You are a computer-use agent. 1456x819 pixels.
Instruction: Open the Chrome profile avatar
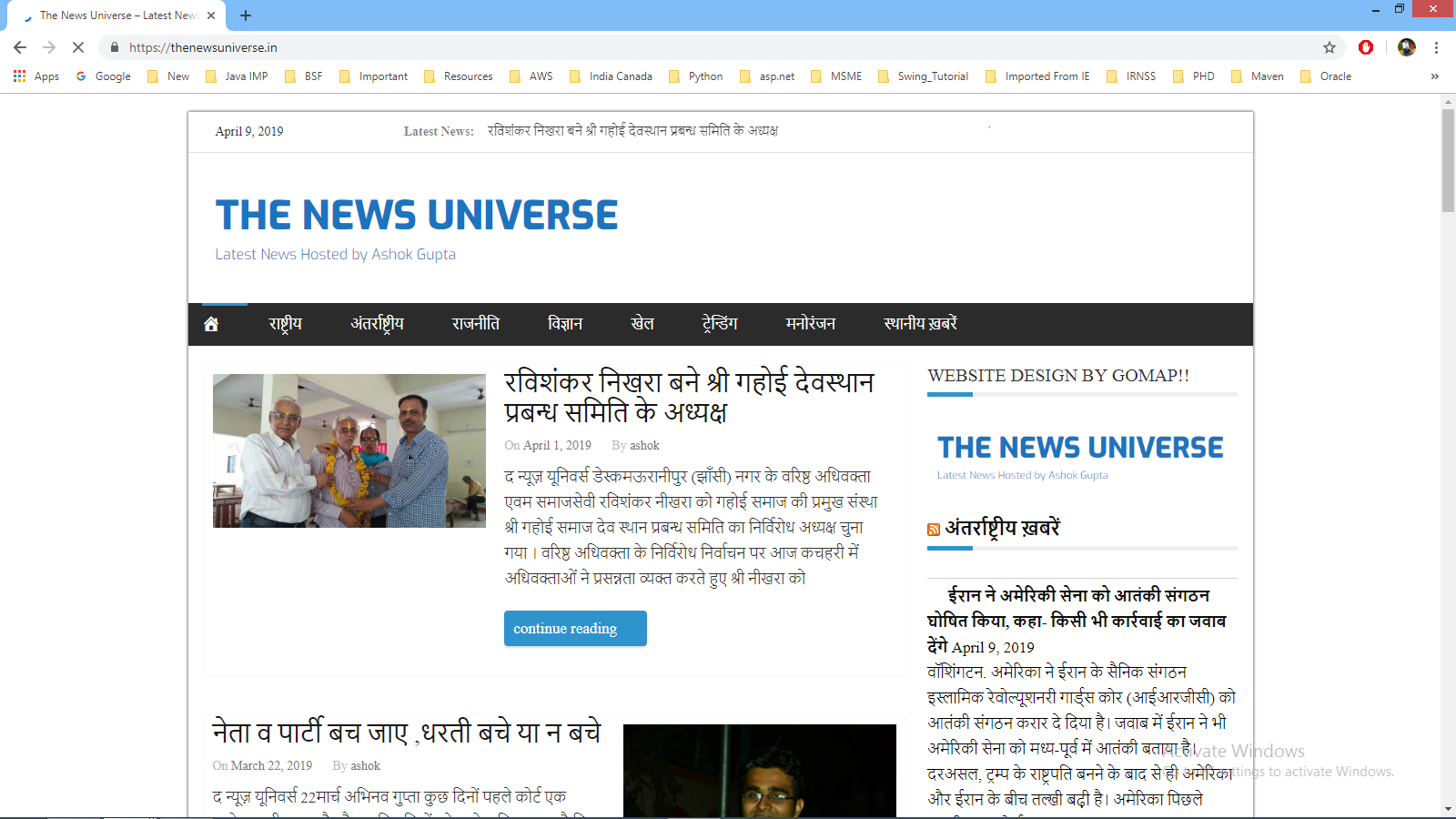point(1407,47)
